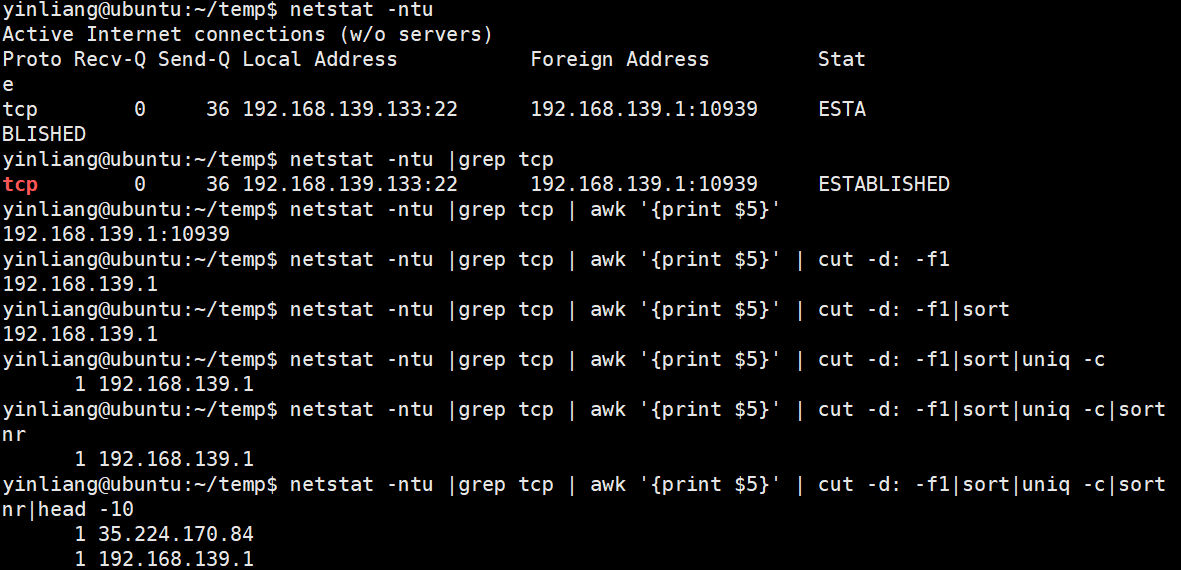Click the Send-Q column header

coord(194,59)
